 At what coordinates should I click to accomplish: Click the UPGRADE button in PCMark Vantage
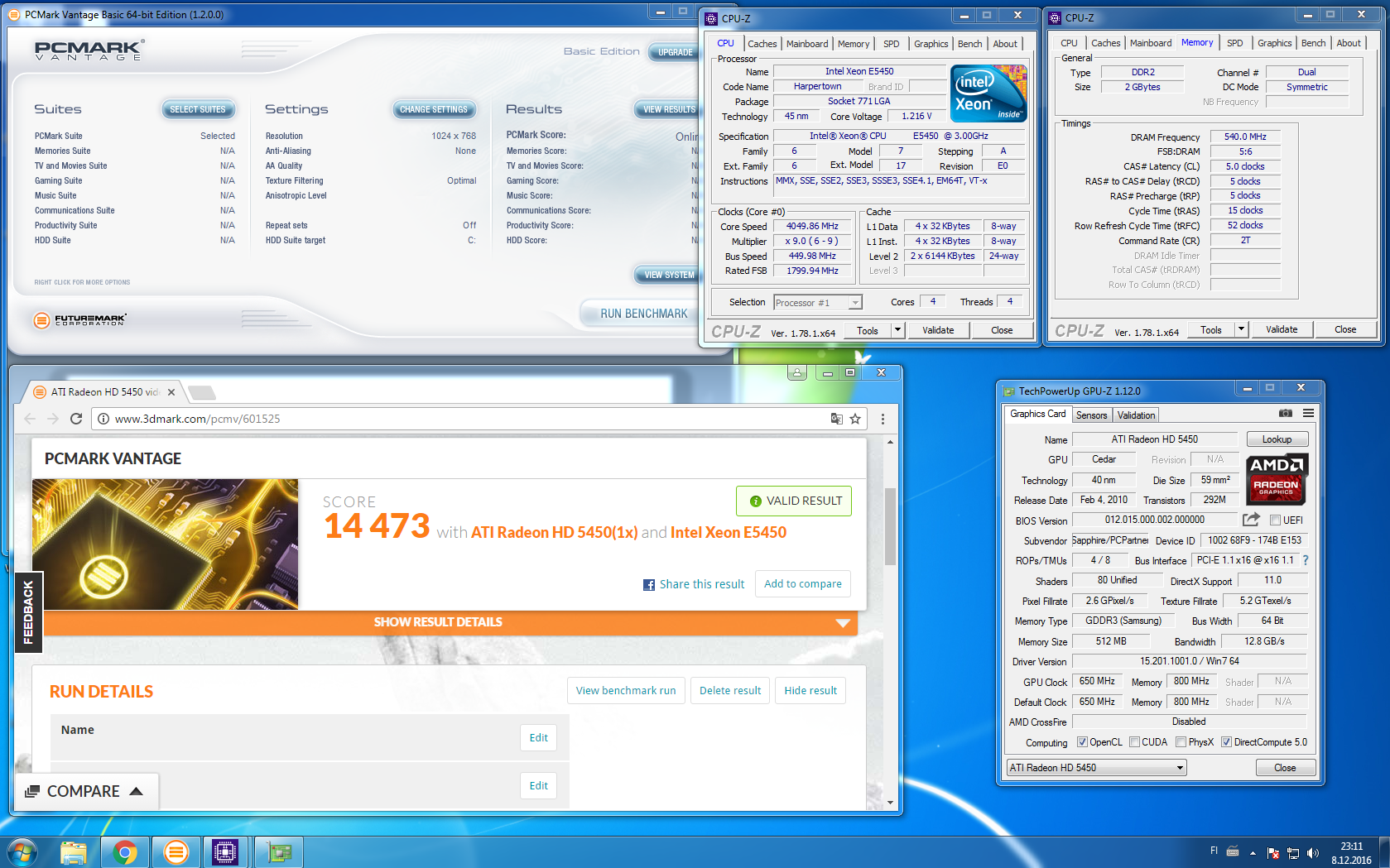(675, 52)
